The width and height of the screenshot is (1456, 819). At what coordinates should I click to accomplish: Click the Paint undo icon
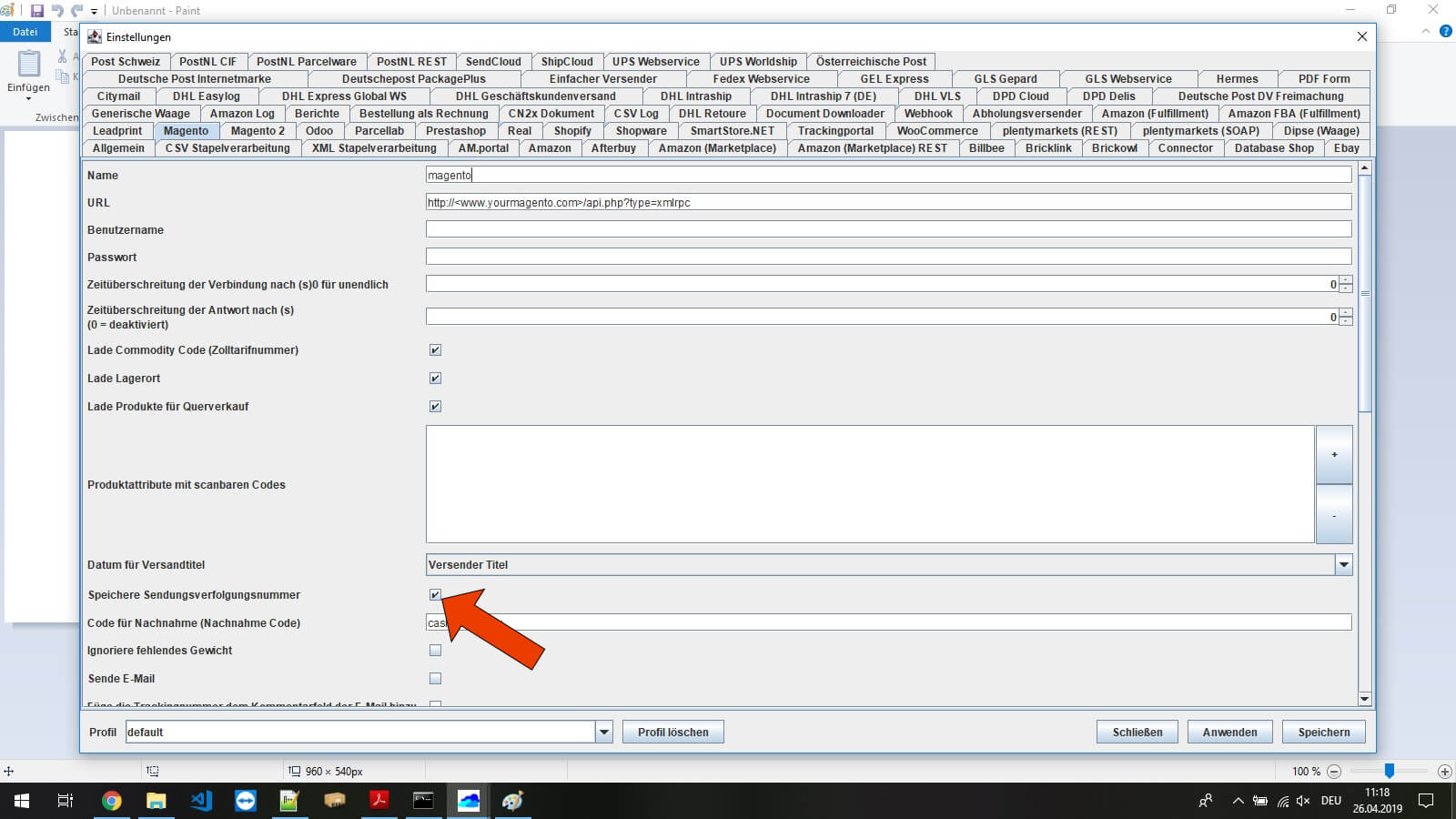click(x=57, y=11)
